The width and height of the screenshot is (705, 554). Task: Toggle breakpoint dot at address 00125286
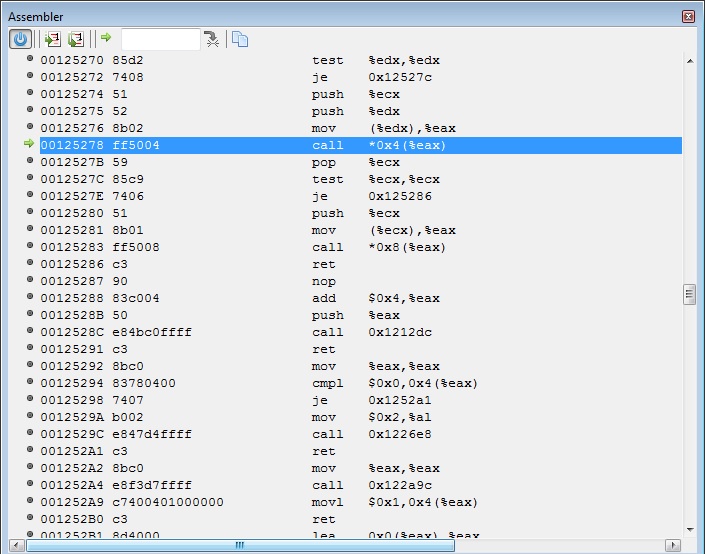point(30,262)
